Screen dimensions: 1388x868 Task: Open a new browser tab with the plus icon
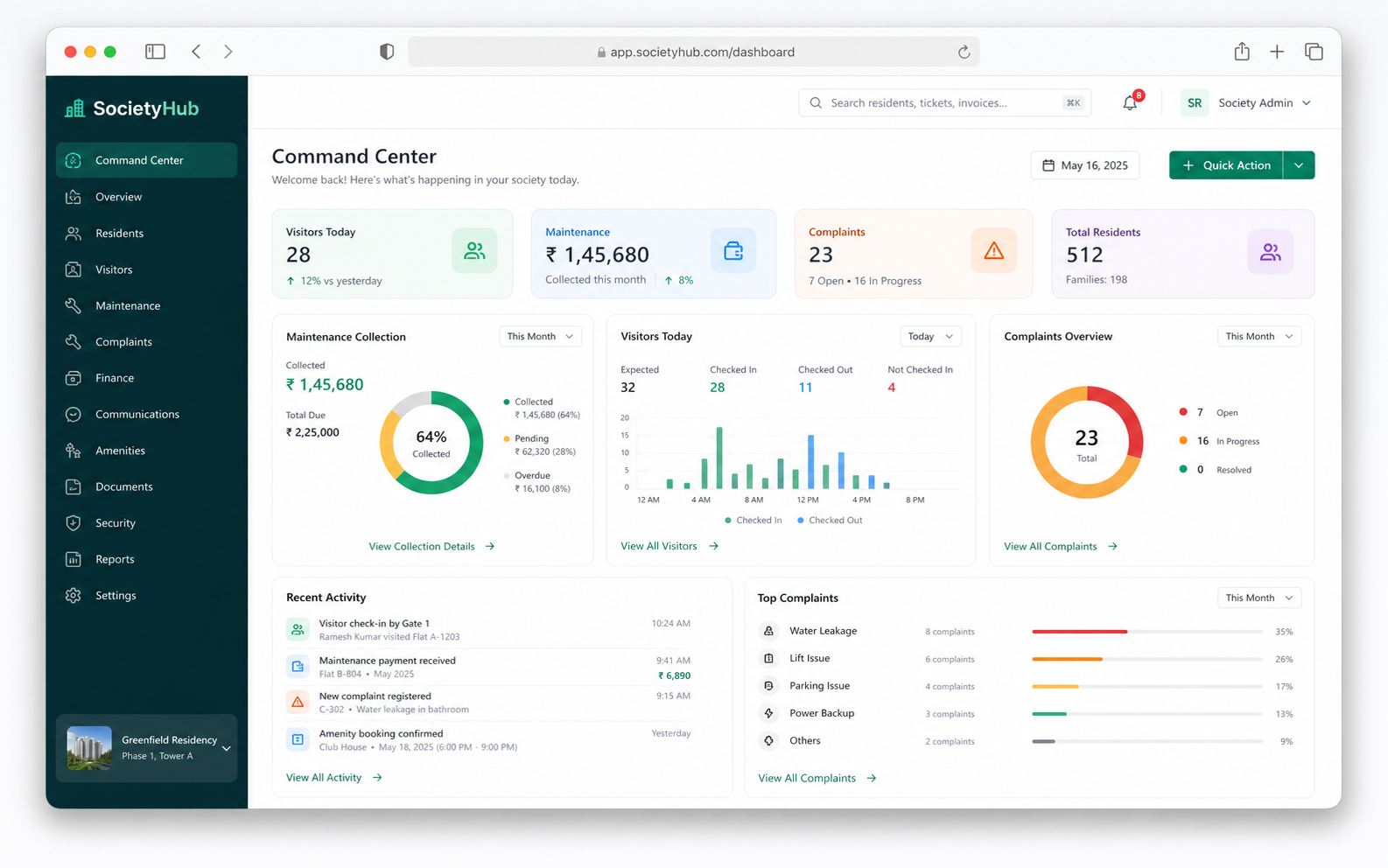pos(1277,52)
